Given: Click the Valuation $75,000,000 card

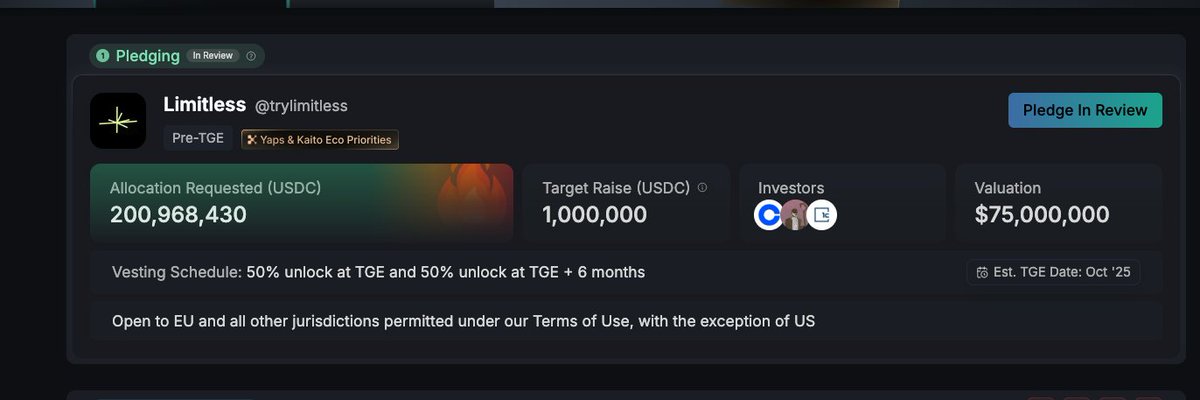Looking at the screenshot, I should click(1058, 203).
